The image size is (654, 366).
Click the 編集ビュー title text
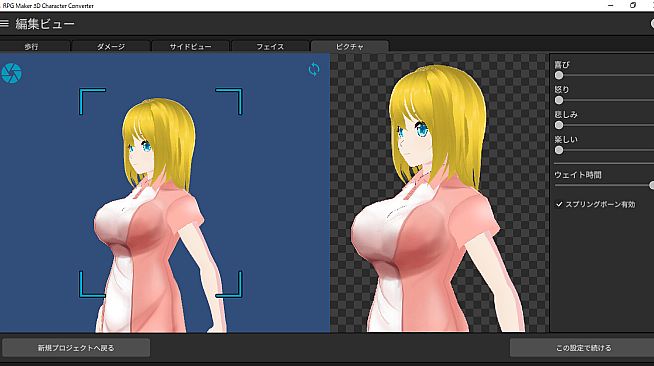pos(45,24)
